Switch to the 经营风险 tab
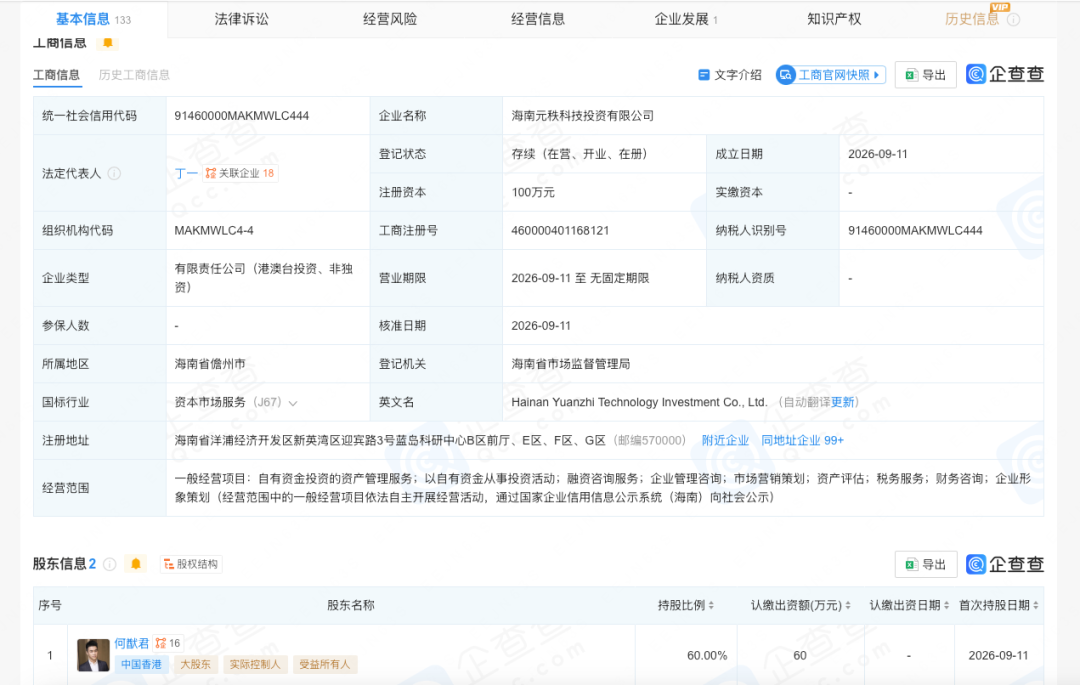The image size is (1080, 685). [x=390, y=19]
